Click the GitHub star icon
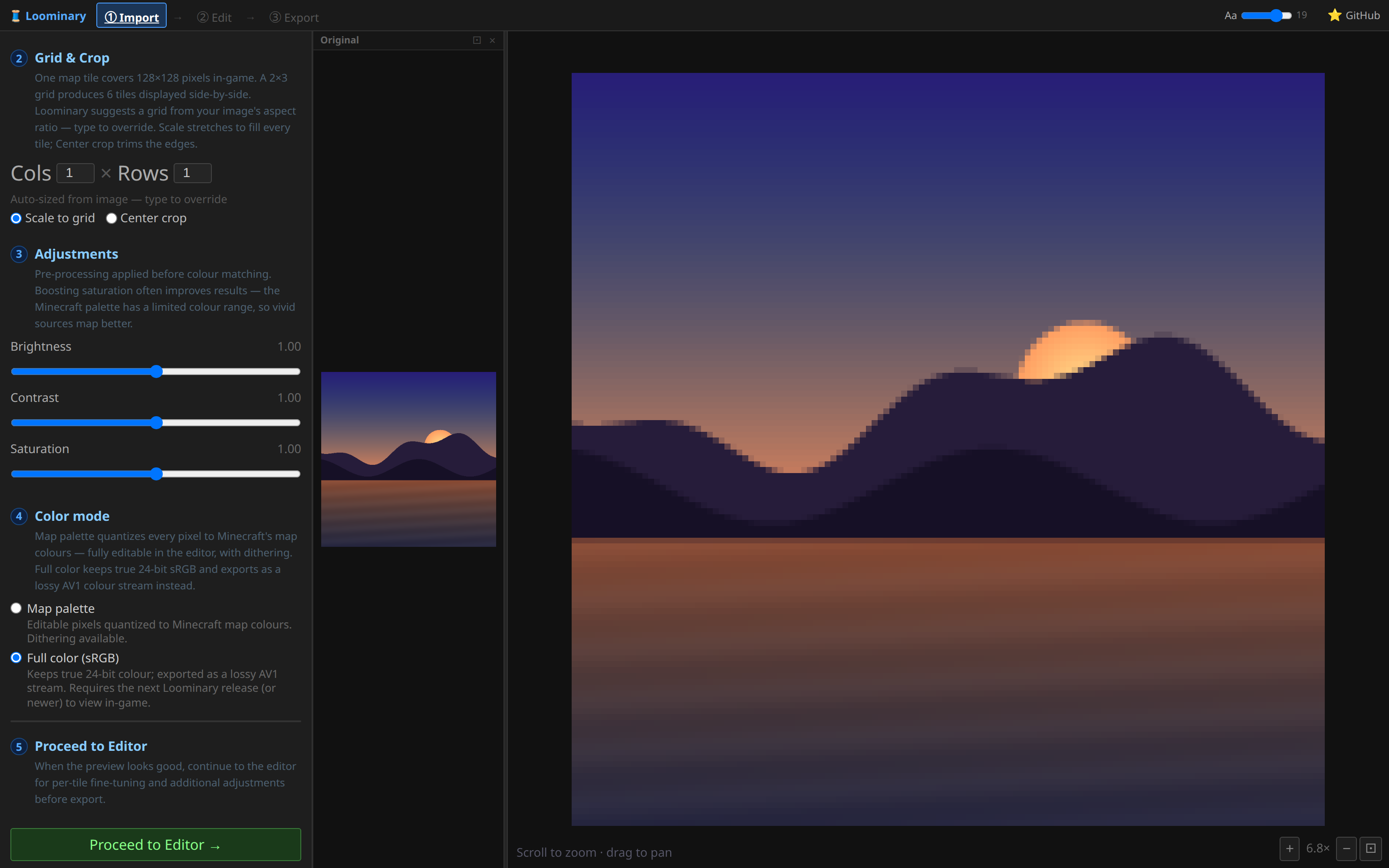The width and height of the screenshot is (1389, 868). [1334, 16]
